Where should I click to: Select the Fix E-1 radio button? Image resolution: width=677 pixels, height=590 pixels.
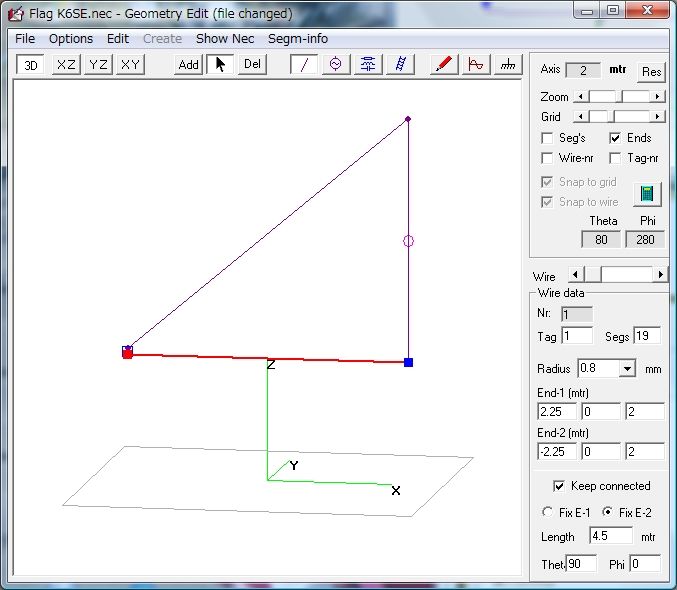pyautogui.click(x=547, y=512)
